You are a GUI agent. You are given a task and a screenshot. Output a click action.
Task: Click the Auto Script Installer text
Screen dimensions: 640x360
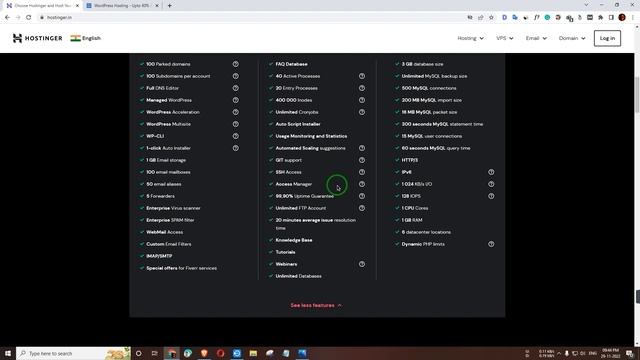tap(298, 124)
